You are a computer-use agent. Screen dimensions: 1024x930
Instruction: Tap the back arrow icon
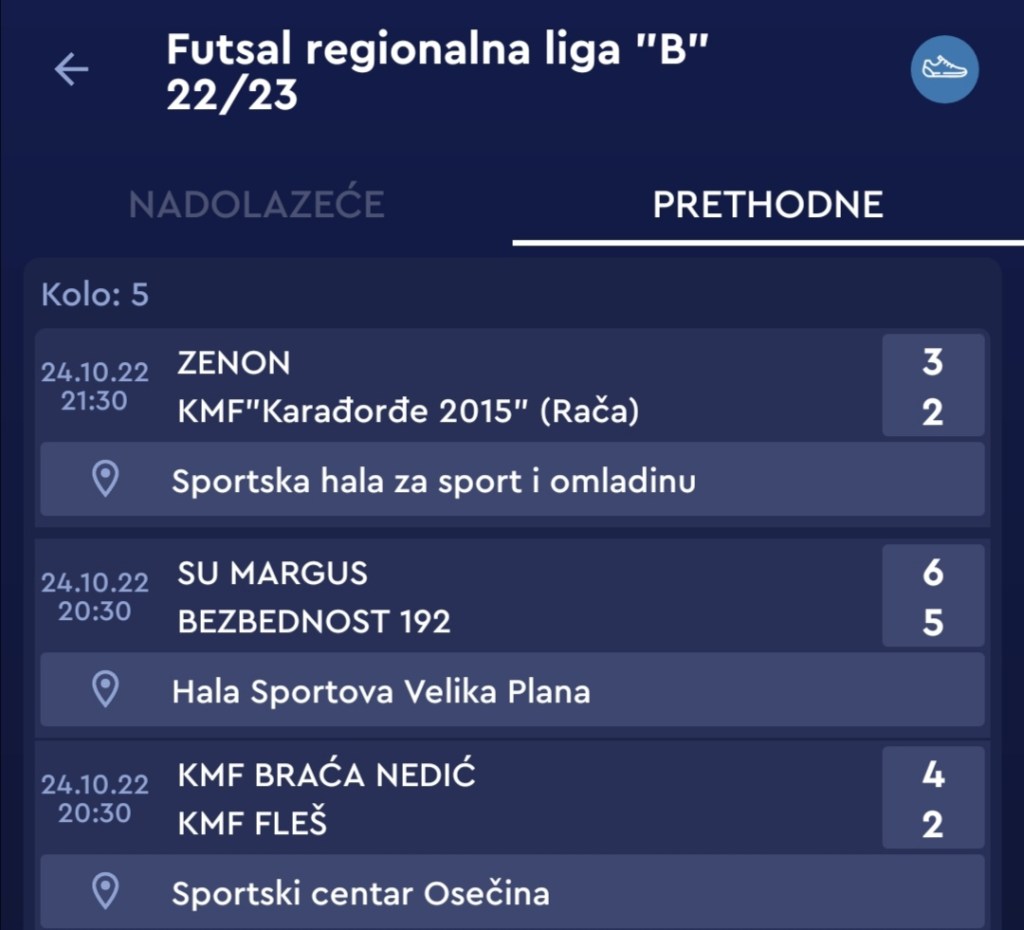click(x=71, y=69)
